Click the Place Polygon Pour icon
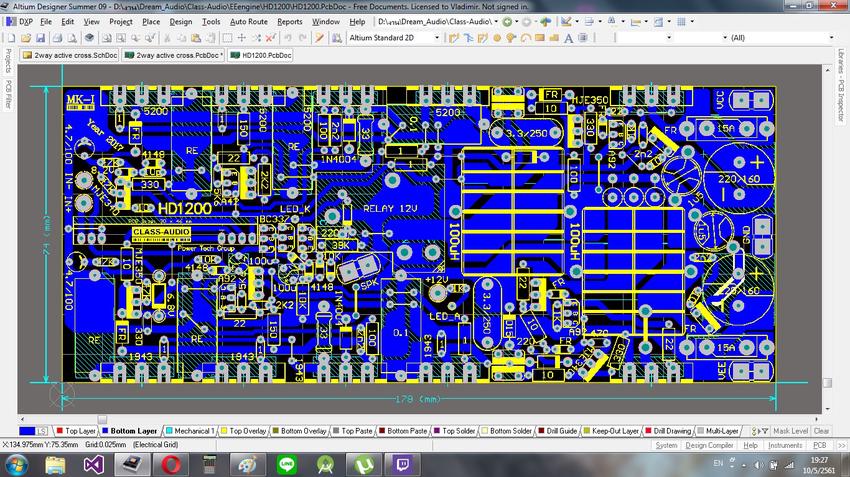The height and width of the screenshot is (477, 850). (553, 38)
